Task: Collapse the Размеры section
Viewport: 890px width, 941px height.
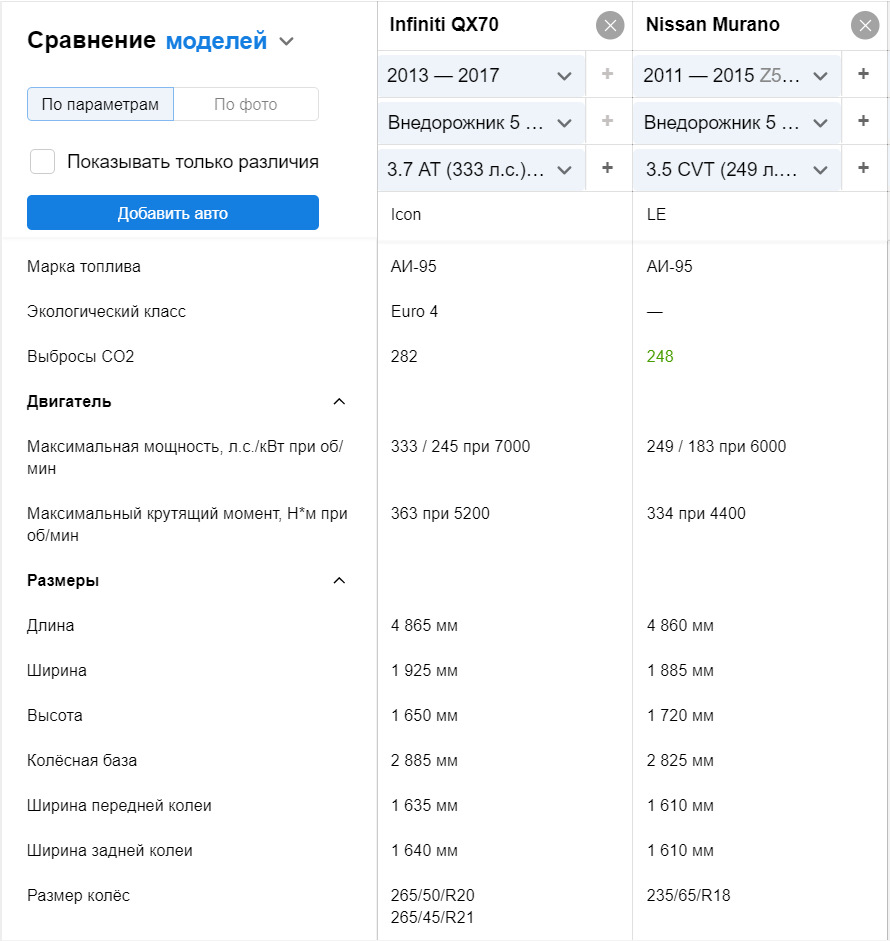Action: [x=339, y=581]
